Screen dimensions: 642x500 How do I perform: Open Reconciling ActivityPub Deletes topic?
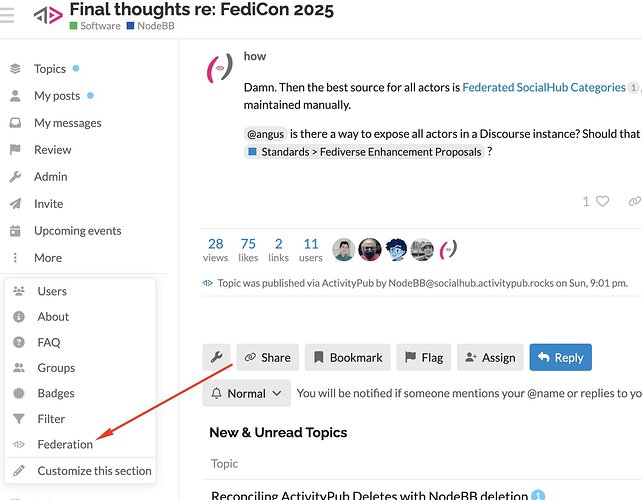(369, 495)
